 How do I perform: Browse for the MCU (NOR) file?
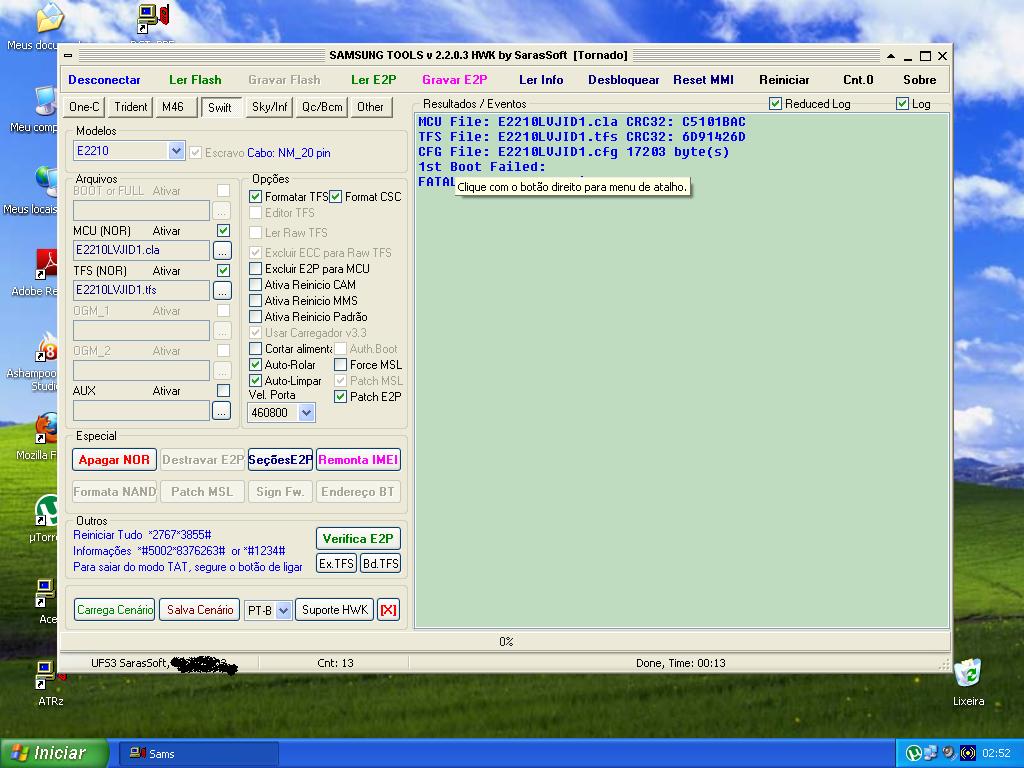tap(222, 250)
